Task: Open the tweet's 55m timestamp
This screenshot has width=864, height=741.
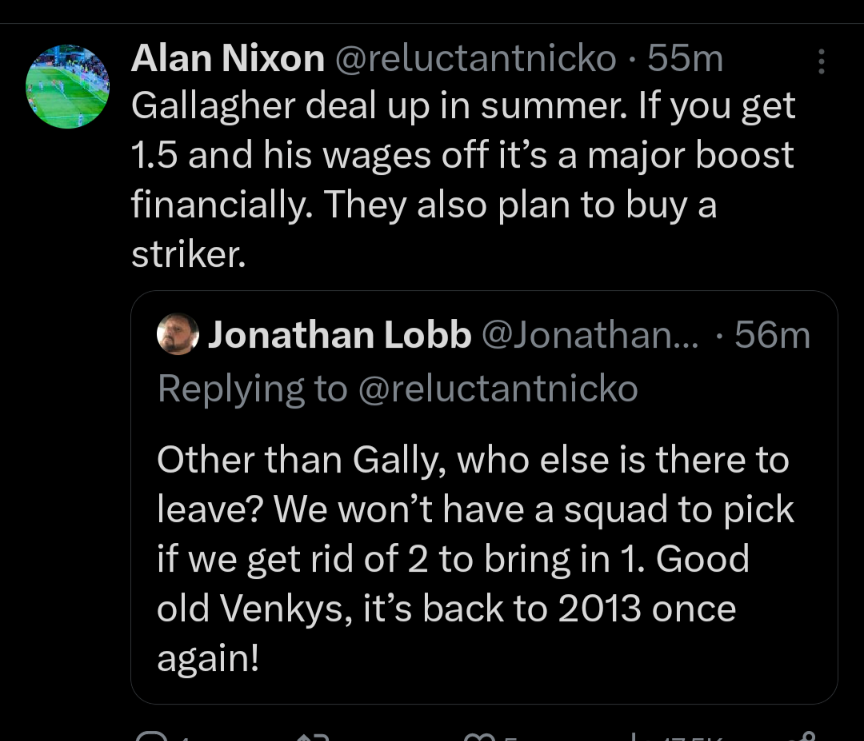Action: (x=685, y=58)
